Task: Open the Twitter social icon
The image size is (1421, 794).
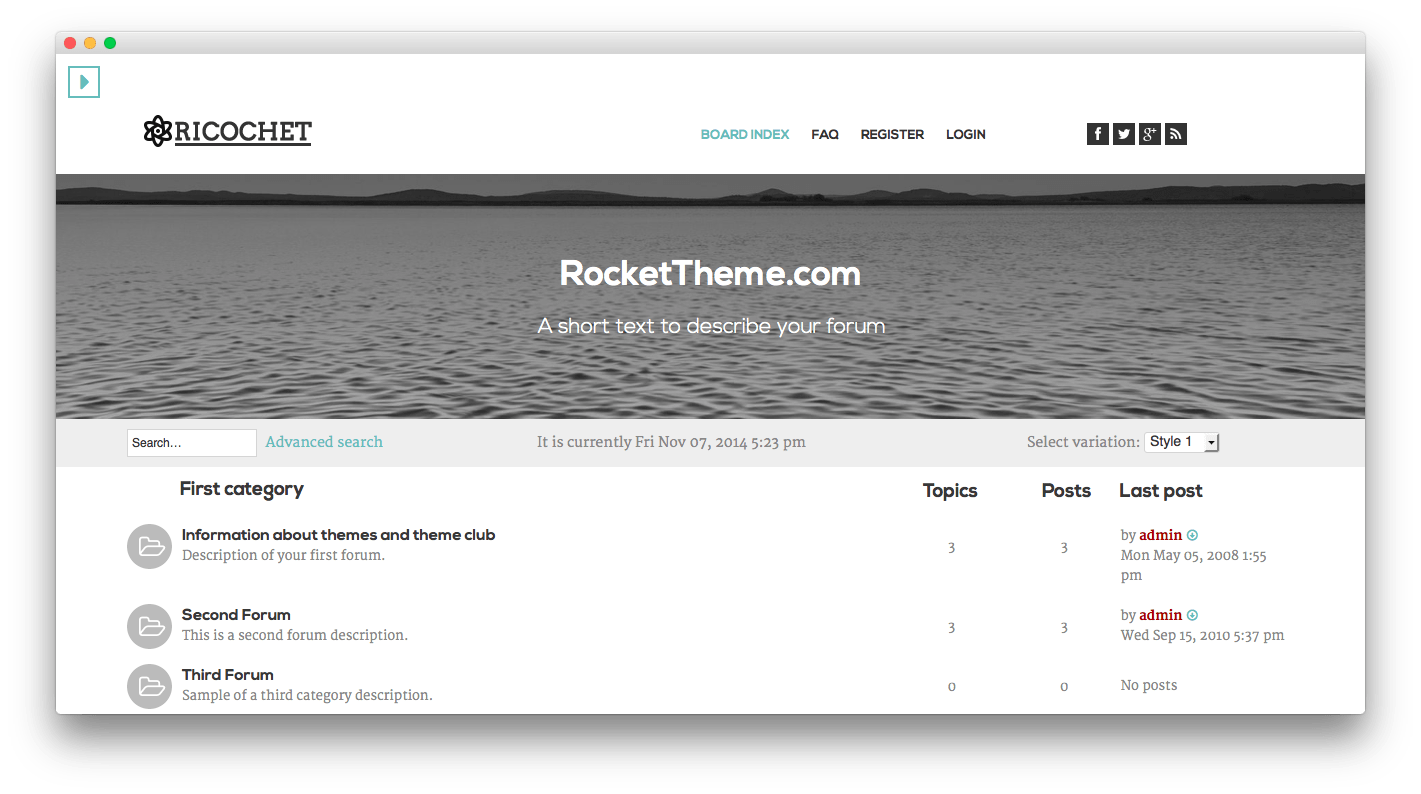Action: pyautogui.click(x=1124, y=134)
